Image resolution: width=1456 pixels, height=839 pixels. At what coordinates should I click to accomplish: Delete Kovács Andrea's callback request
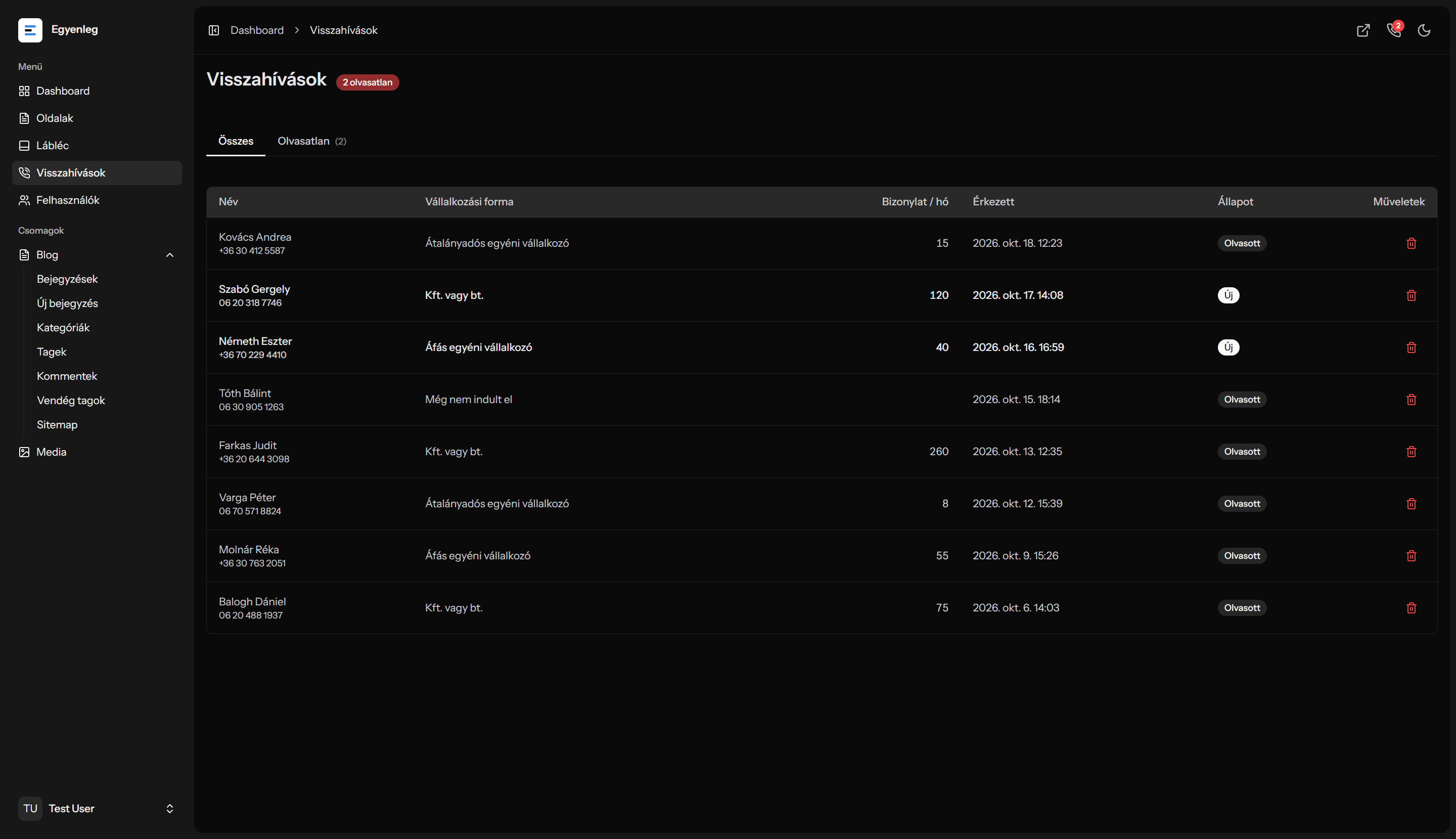point(1411,243)
